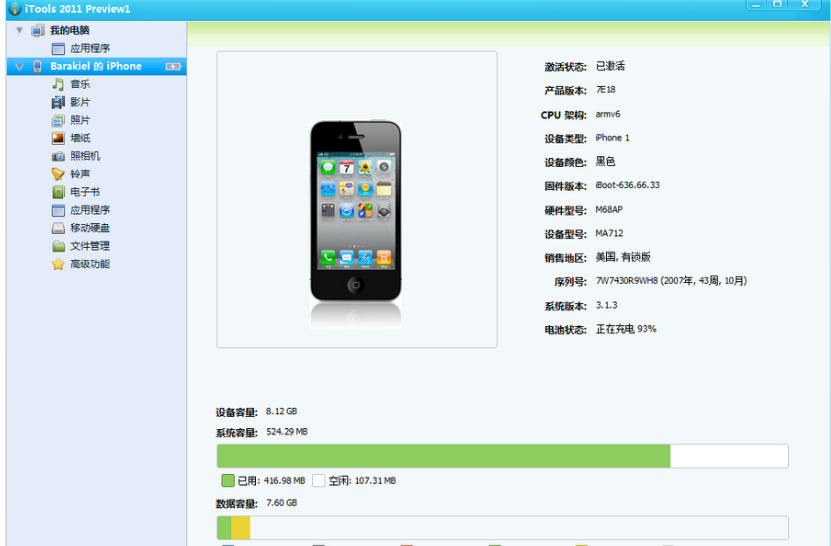
Task: Open the 墙纸 wallpaper icon
Action: (58, 138)
